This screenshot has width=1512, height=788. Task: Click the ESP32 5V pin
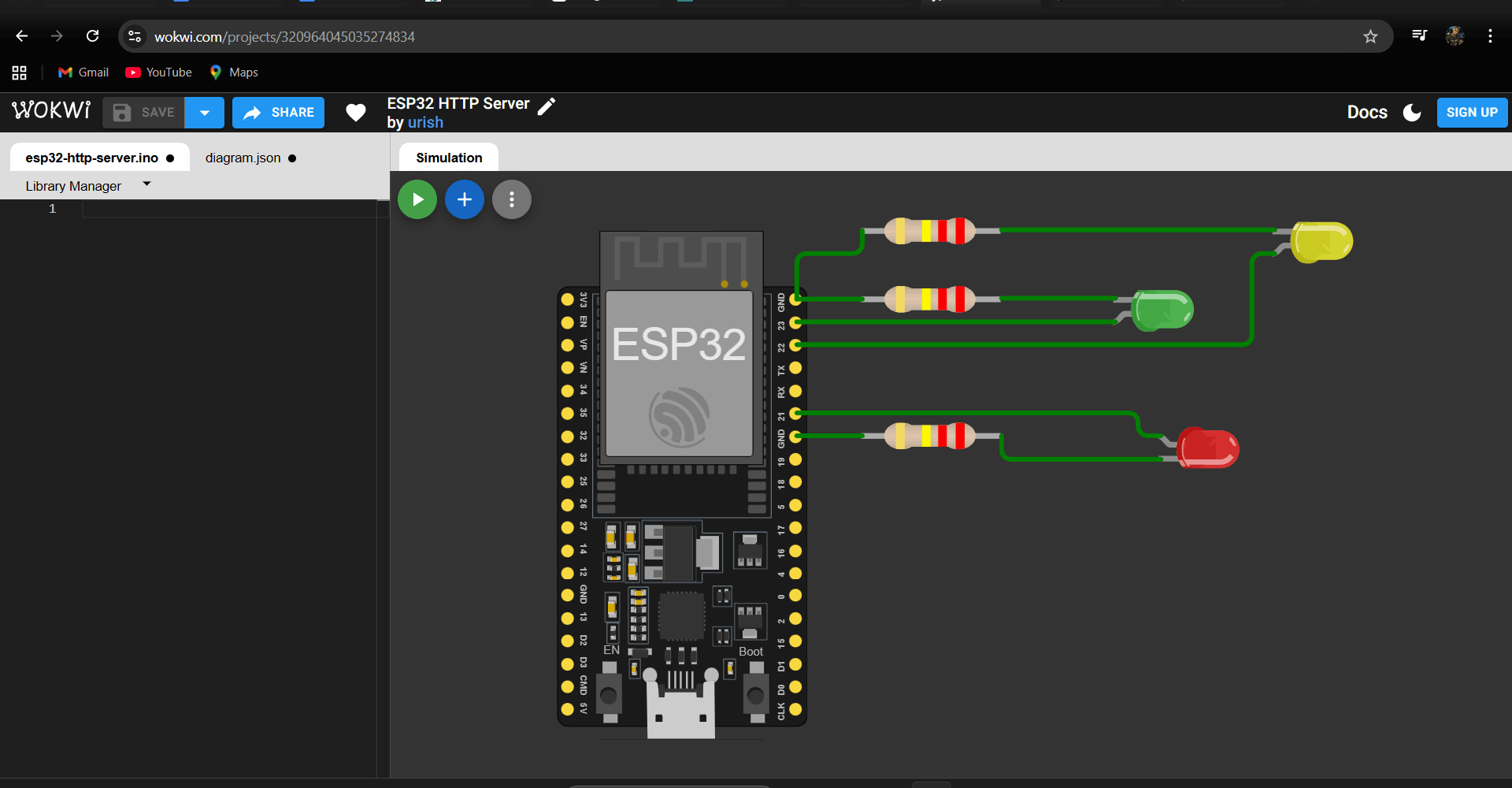pyautogui.click(x=567, y=709)
